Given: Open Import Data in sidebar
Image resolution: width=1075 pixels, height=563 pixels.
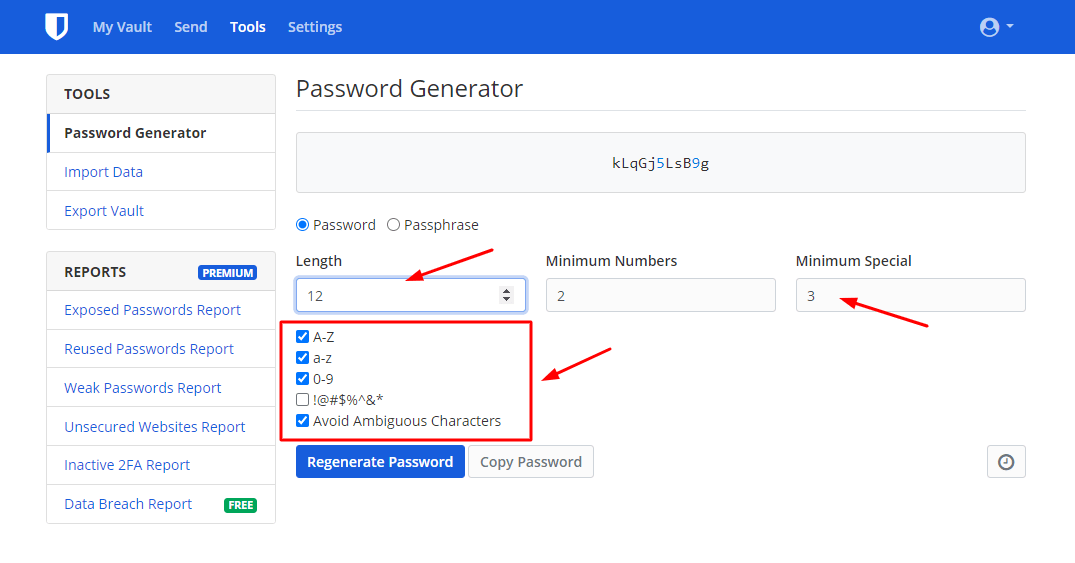Looking at the screenshot, I should [x=104, y=172].
